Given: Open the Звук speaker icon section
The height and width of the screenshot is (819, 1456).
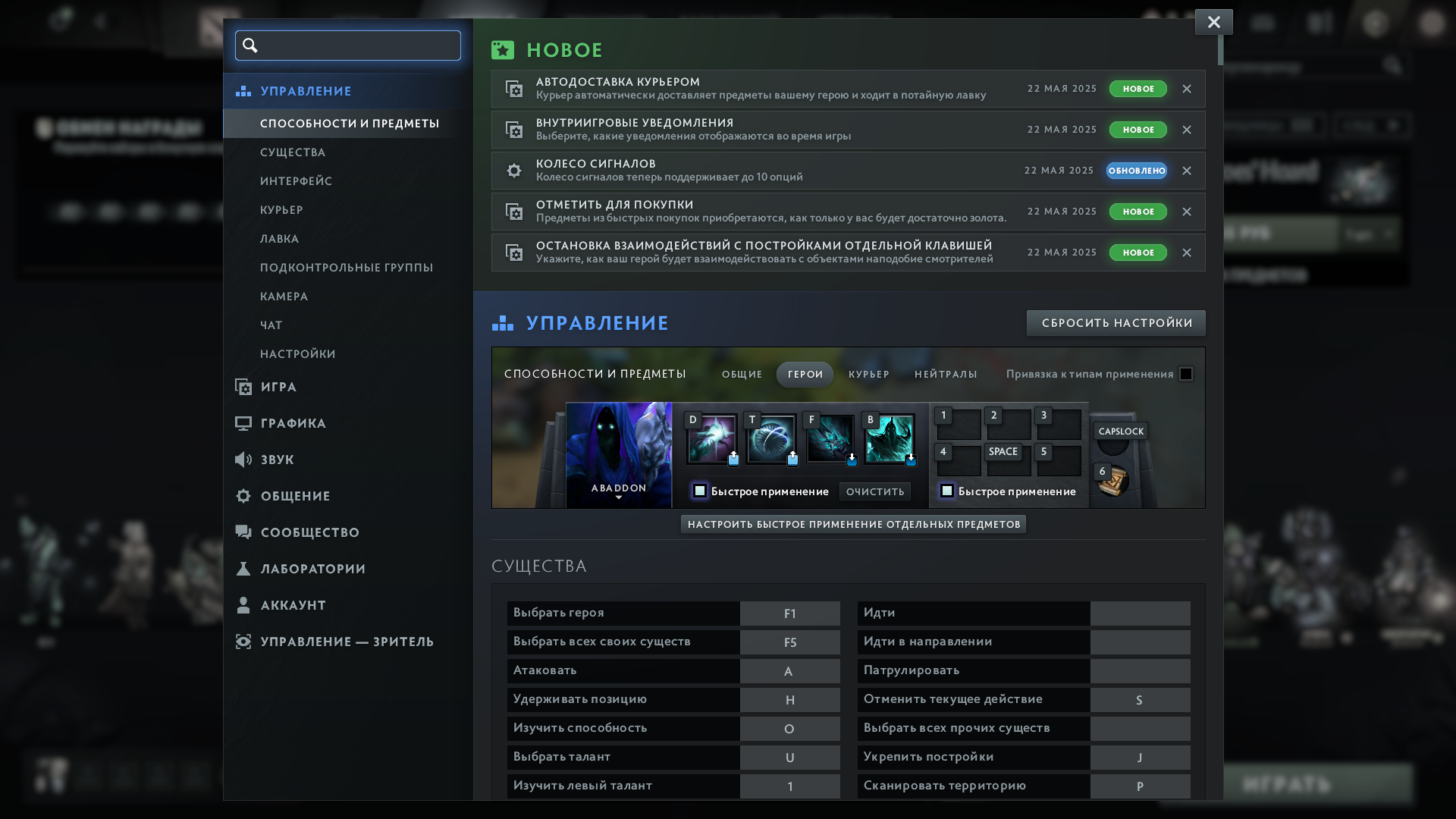Looking at the screenshot, I should point(243,460).
